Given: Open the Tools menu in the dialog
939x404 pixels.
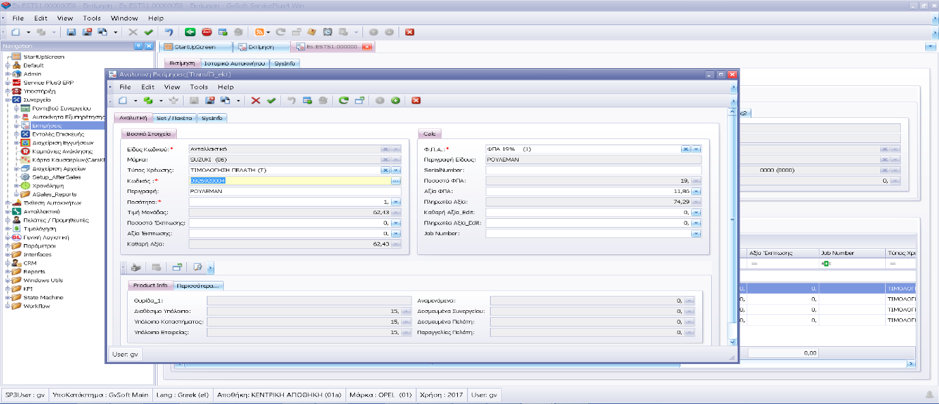Looking at the screenshot, I should coord(198,87).
